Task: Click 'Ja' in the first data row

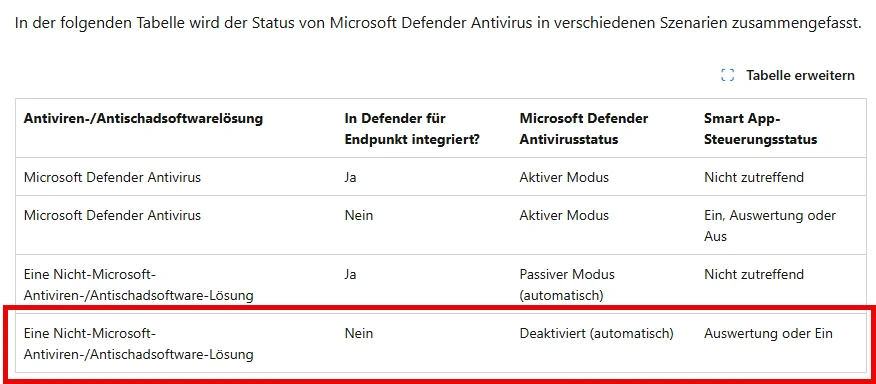Action: pos(350,177)
